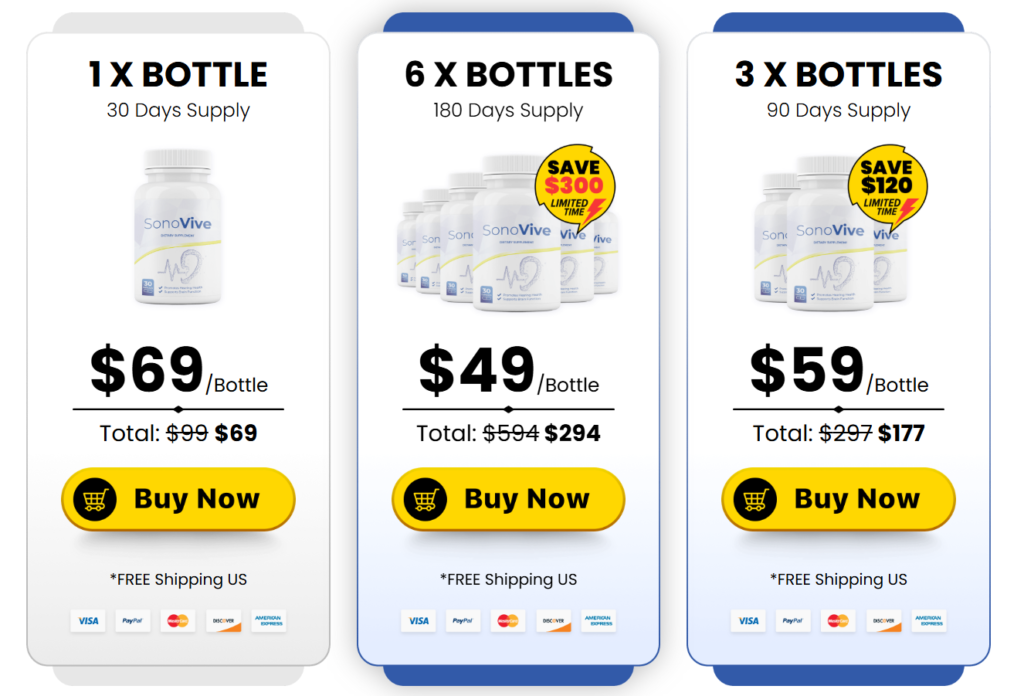Click the Mastercard icon under 1 bottle
The height and width of the screenshot is (696, 1024).
178,621
